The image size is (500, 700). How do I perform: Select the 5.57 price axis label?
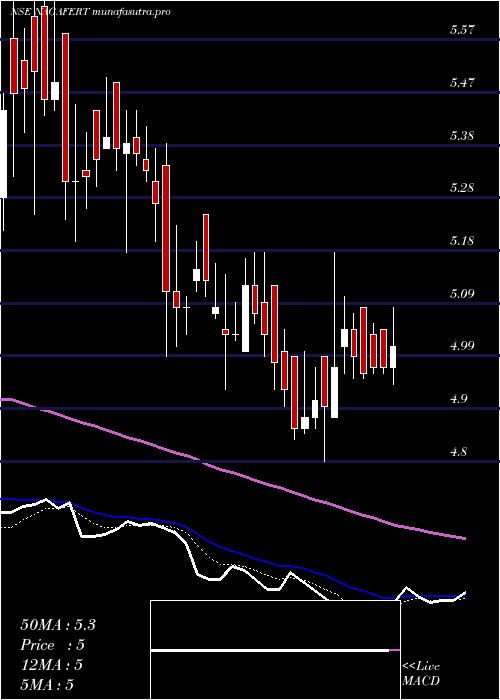pyautogui.click(x=462, y=30)
